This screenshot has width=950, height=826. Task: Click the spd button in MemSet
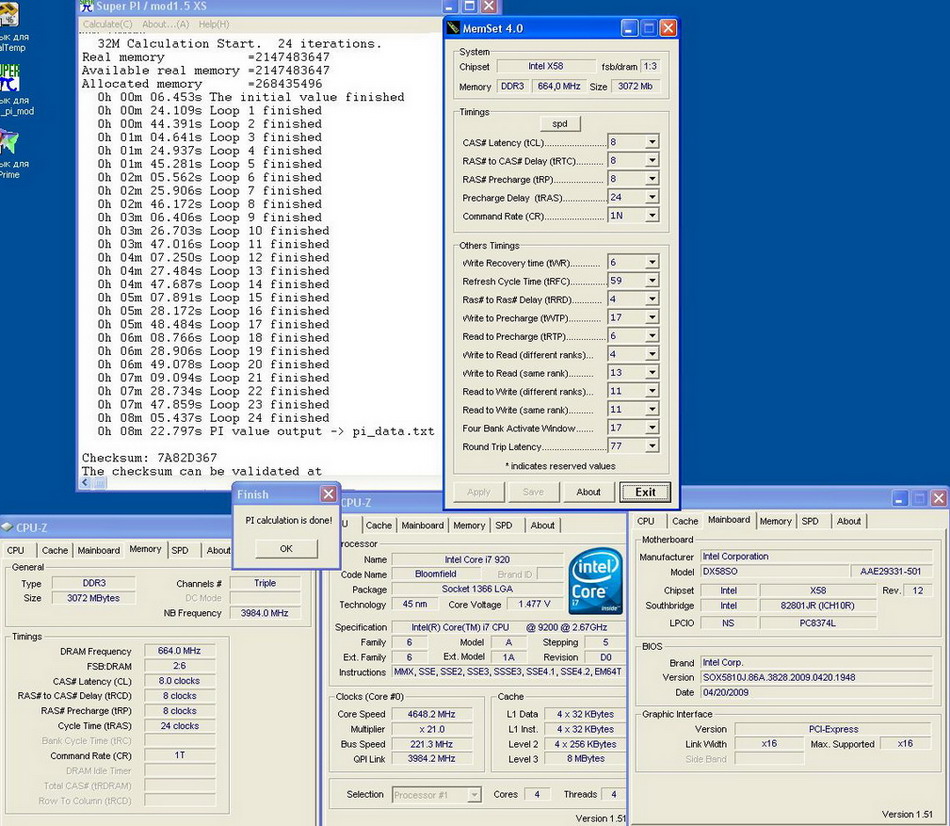[x=560, y=124]
